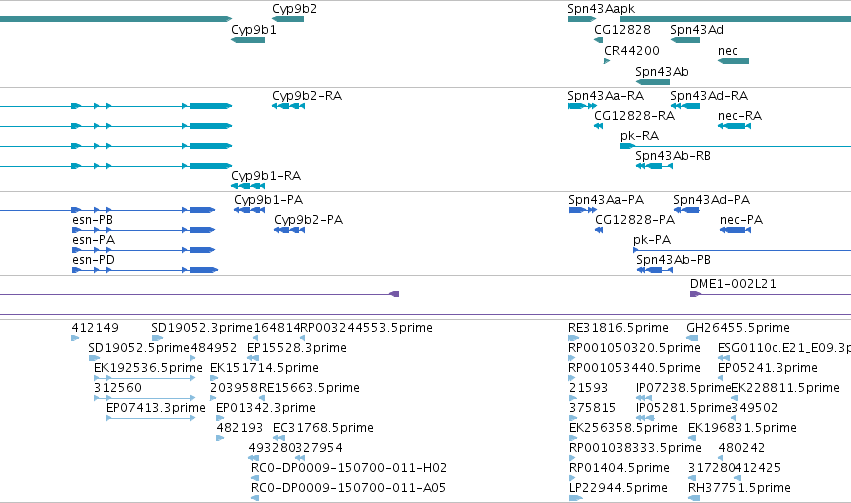Select the RP001038333.5prime EST label
Viewport: 851px width, 503px height.
pos(635,448)
